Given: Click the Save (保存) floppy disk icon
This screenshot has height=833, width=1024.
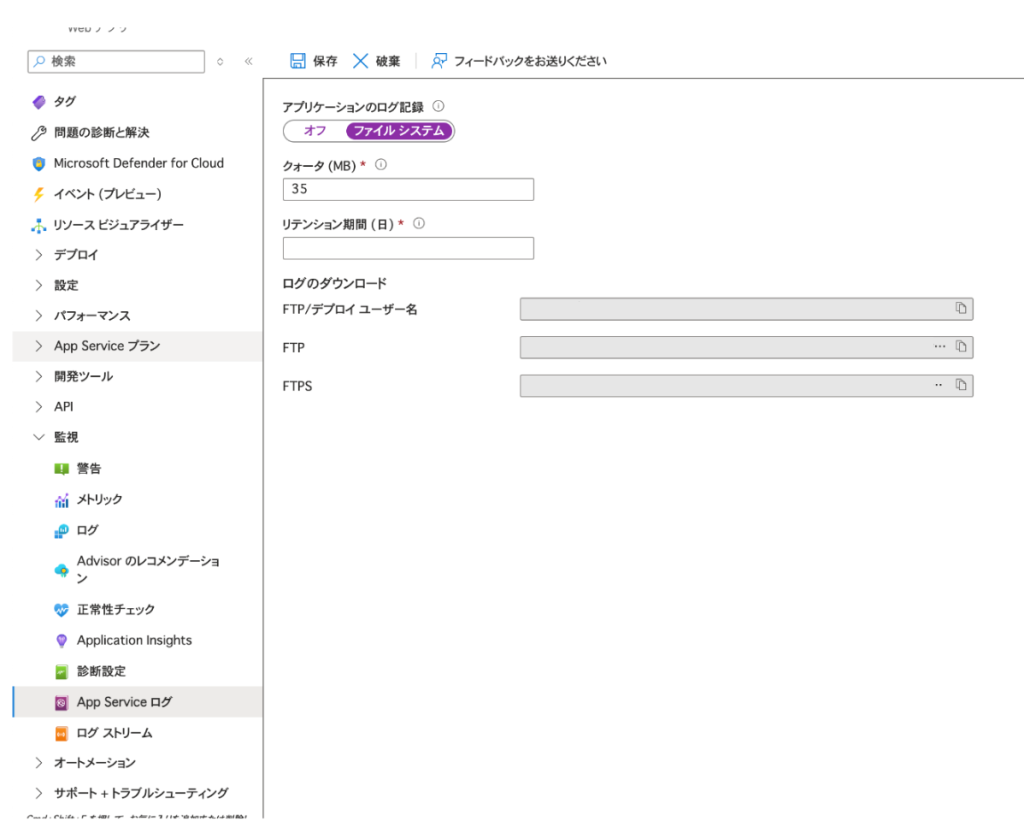Looking at the screenshot, I should 298,61.
